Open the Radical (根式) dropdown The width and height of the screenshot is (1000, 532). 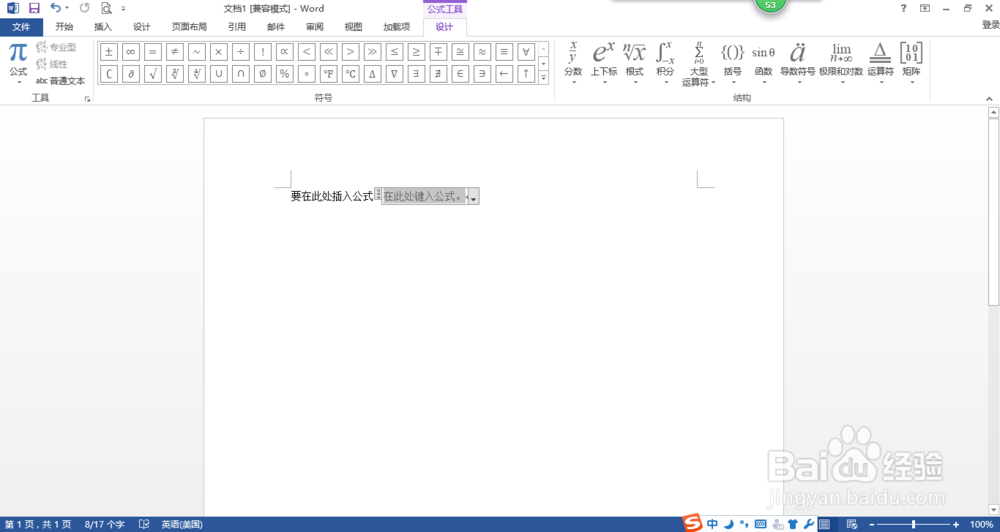[635, 63]
